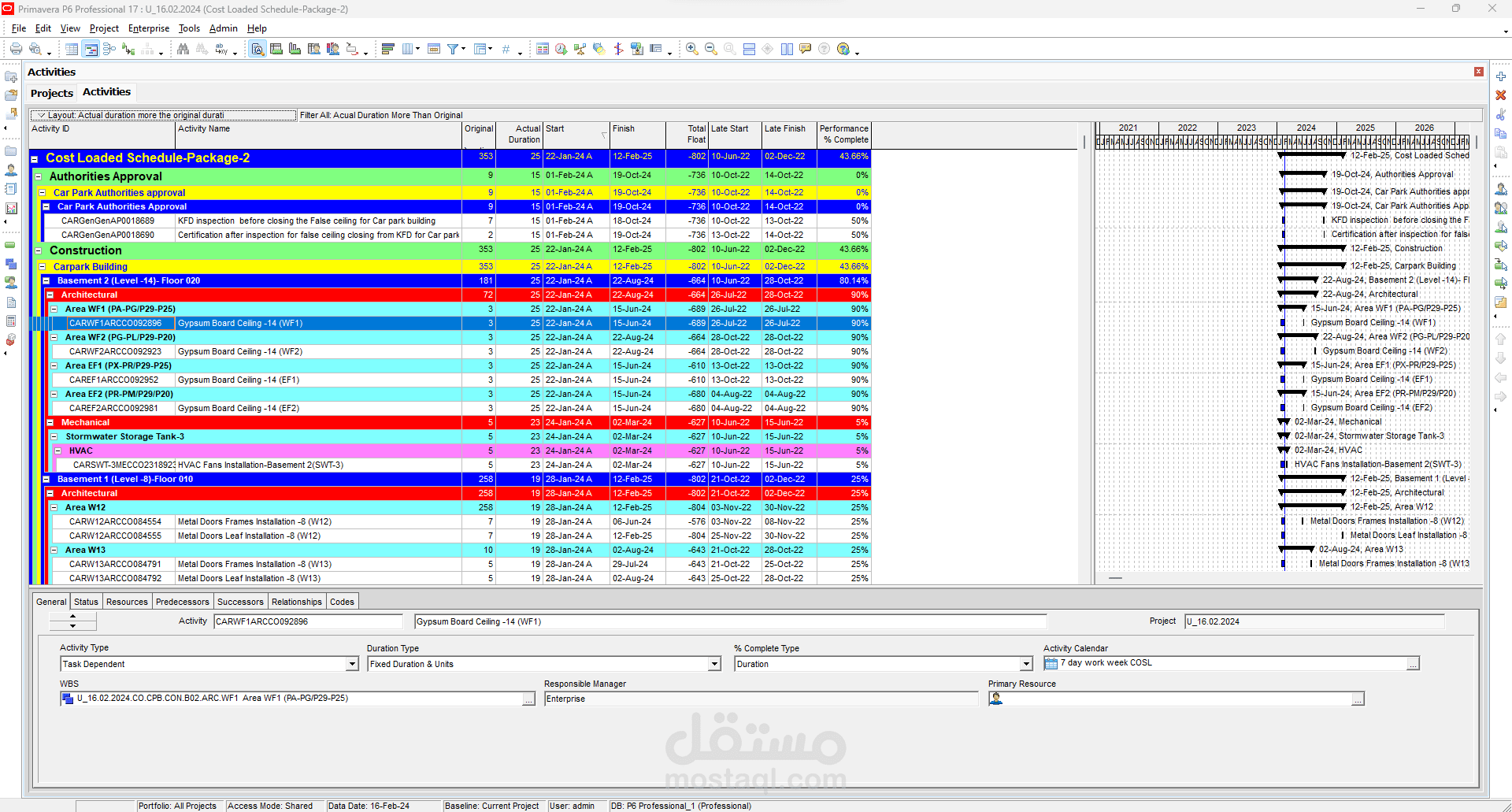Open the Resources detail tab
The width and height of the screenshot is (1512, 812).
coord(127,602)
